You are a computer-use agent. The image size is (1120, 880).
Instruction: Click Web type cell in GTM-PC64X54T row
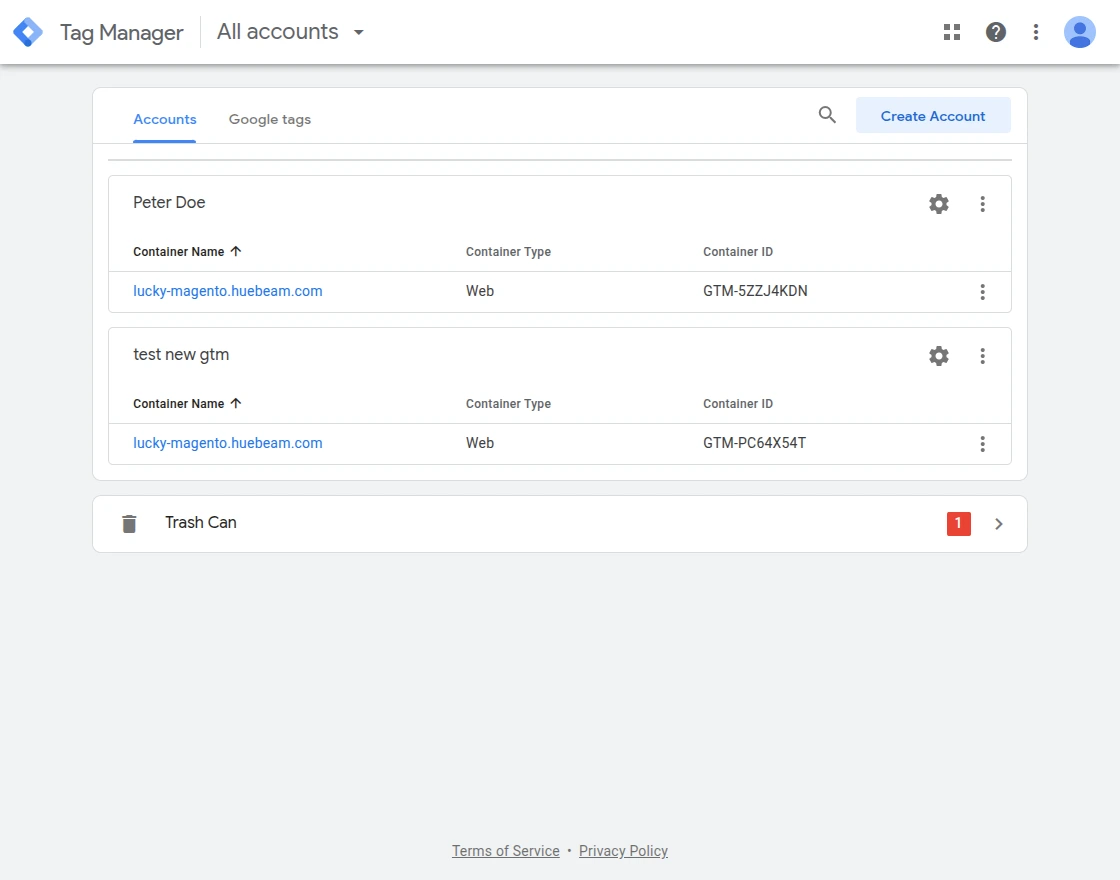coord(480,443)
